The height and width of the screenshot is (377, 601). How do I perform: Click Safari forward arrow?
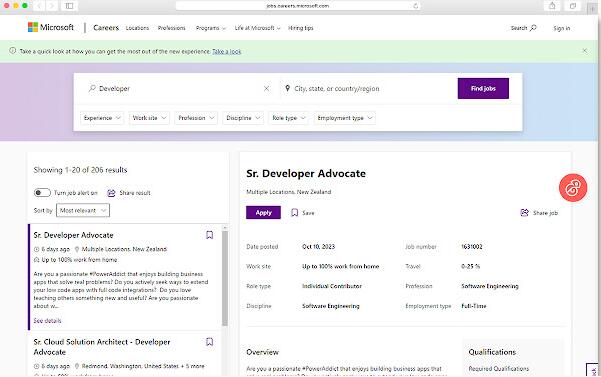click(52, 6)
